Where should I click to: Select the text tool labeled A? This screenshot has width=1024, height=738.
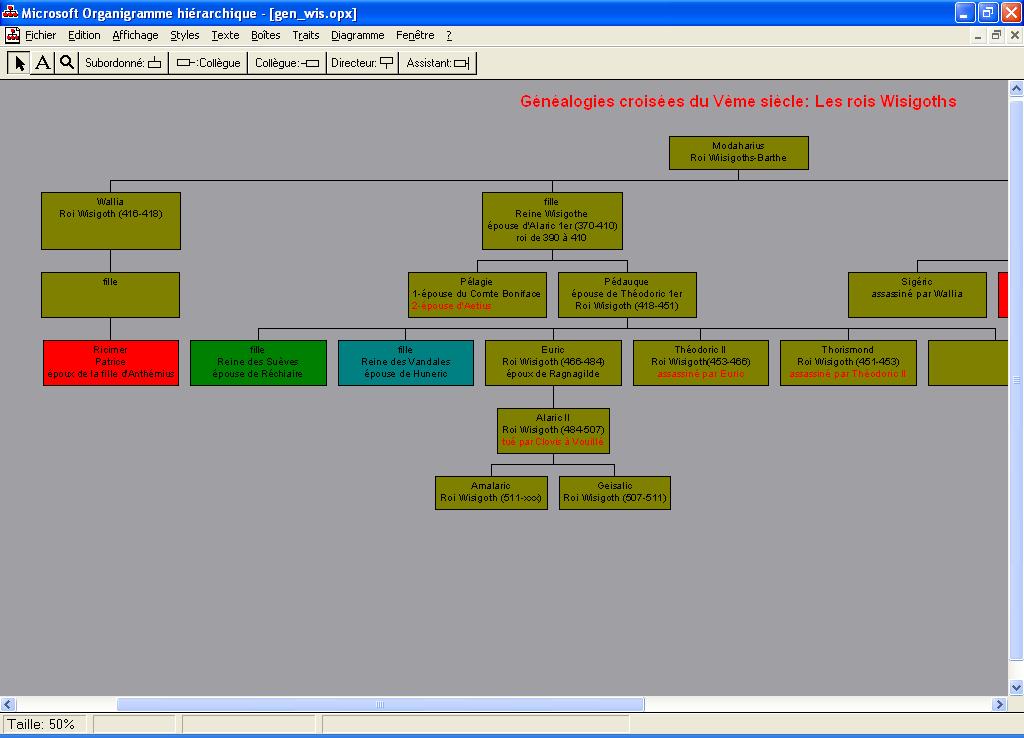pos(43,63)
